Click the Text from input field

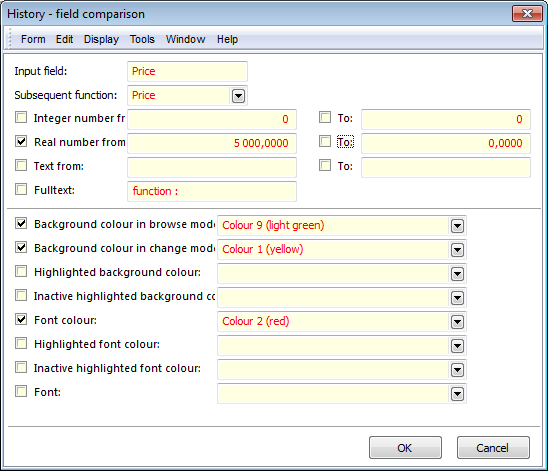(x=212, y=167)
